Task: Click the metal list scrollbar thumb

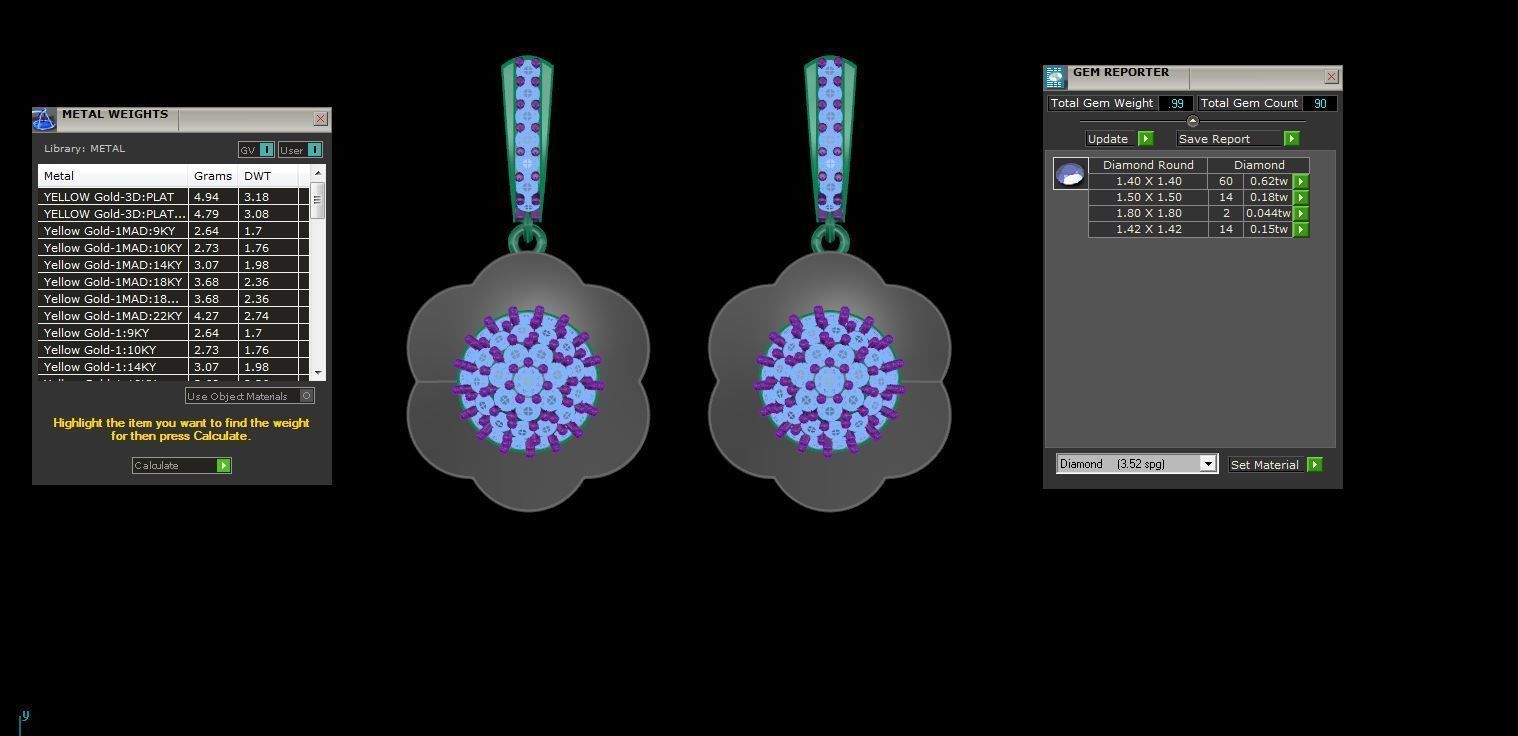Action: click(x=318, y=200)
